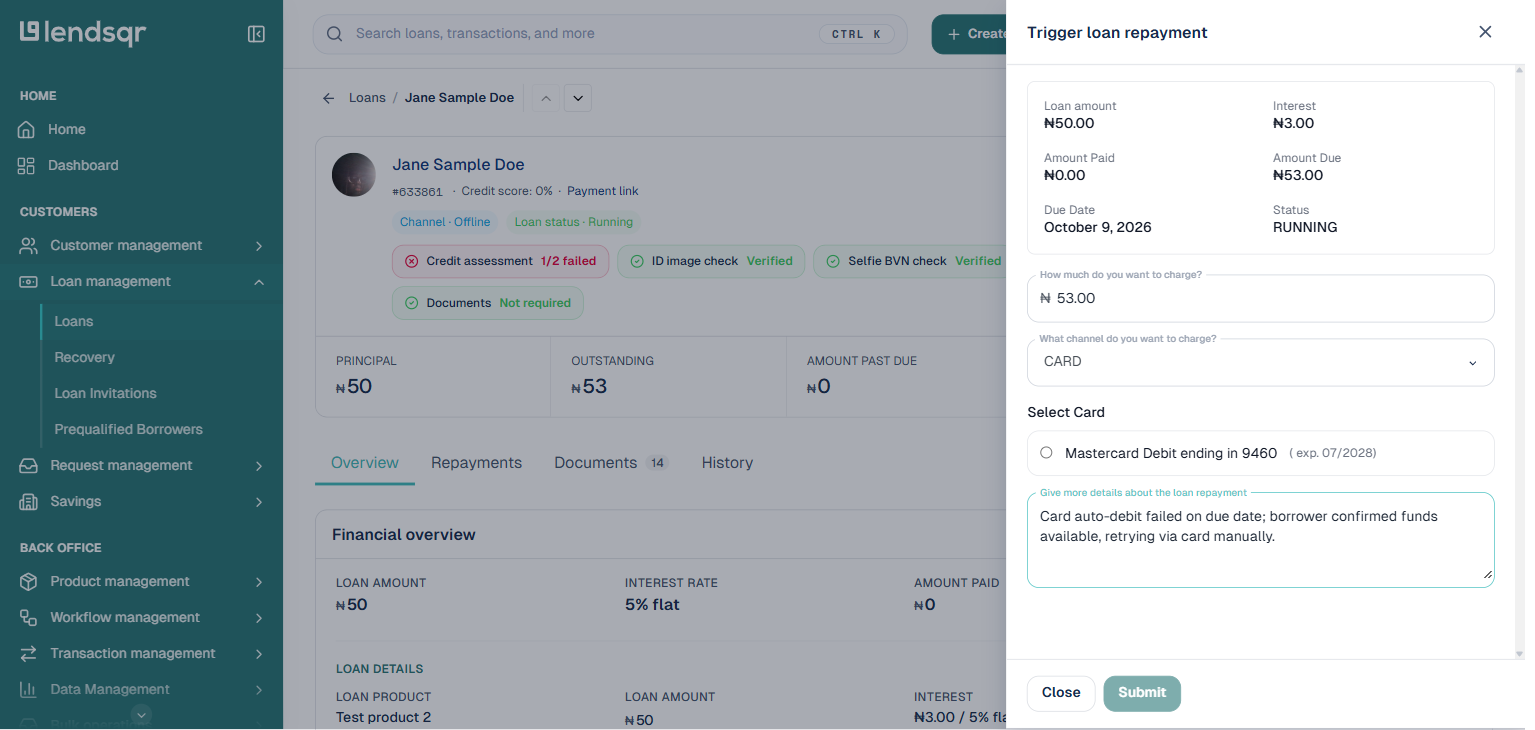
Task: Click the Data Management chart icon
Action: tap(29, 690)
